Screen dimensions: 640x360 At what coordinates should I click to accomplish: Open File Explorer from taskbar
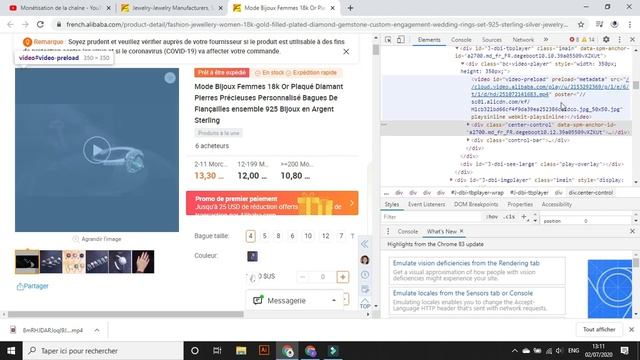coord(241,351)
